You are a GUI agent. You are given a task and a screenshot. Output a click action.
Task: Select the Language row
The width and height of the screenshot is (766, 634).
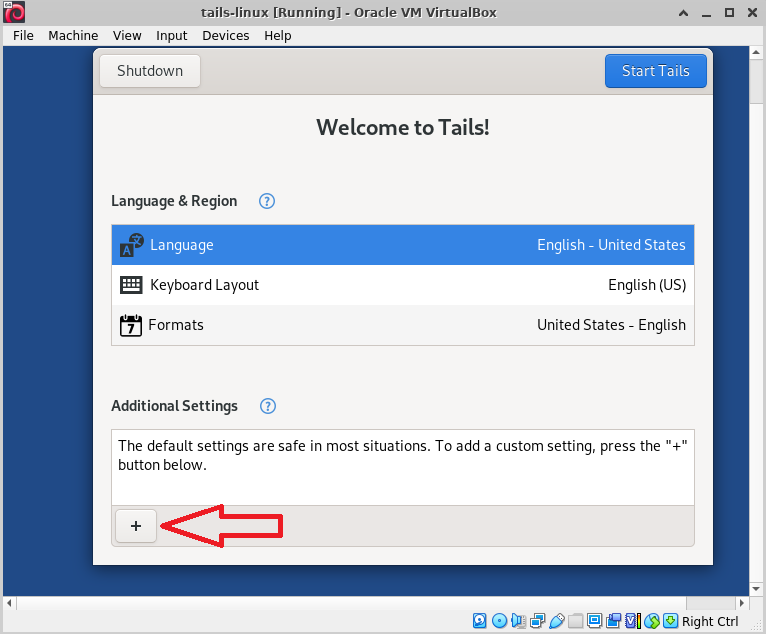[x=403, y=245]
